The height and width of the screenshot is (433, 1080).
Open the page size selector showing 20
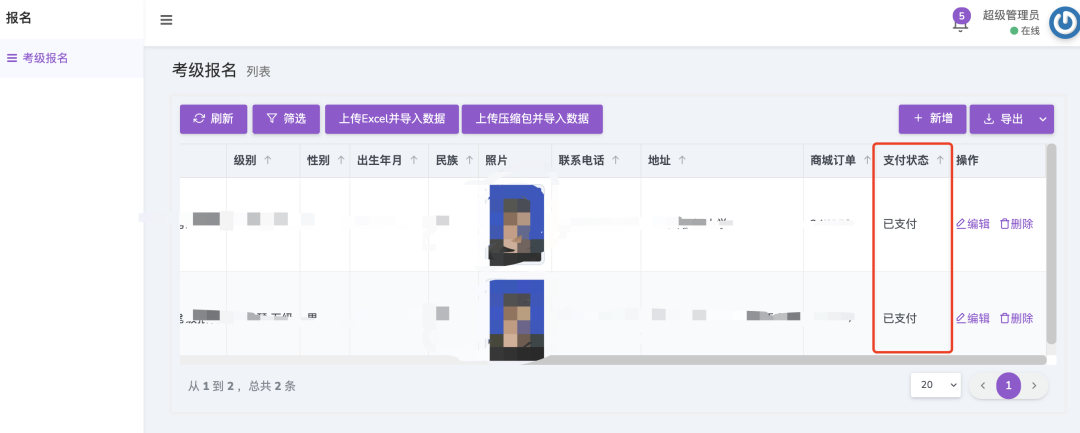coord(936,385)
